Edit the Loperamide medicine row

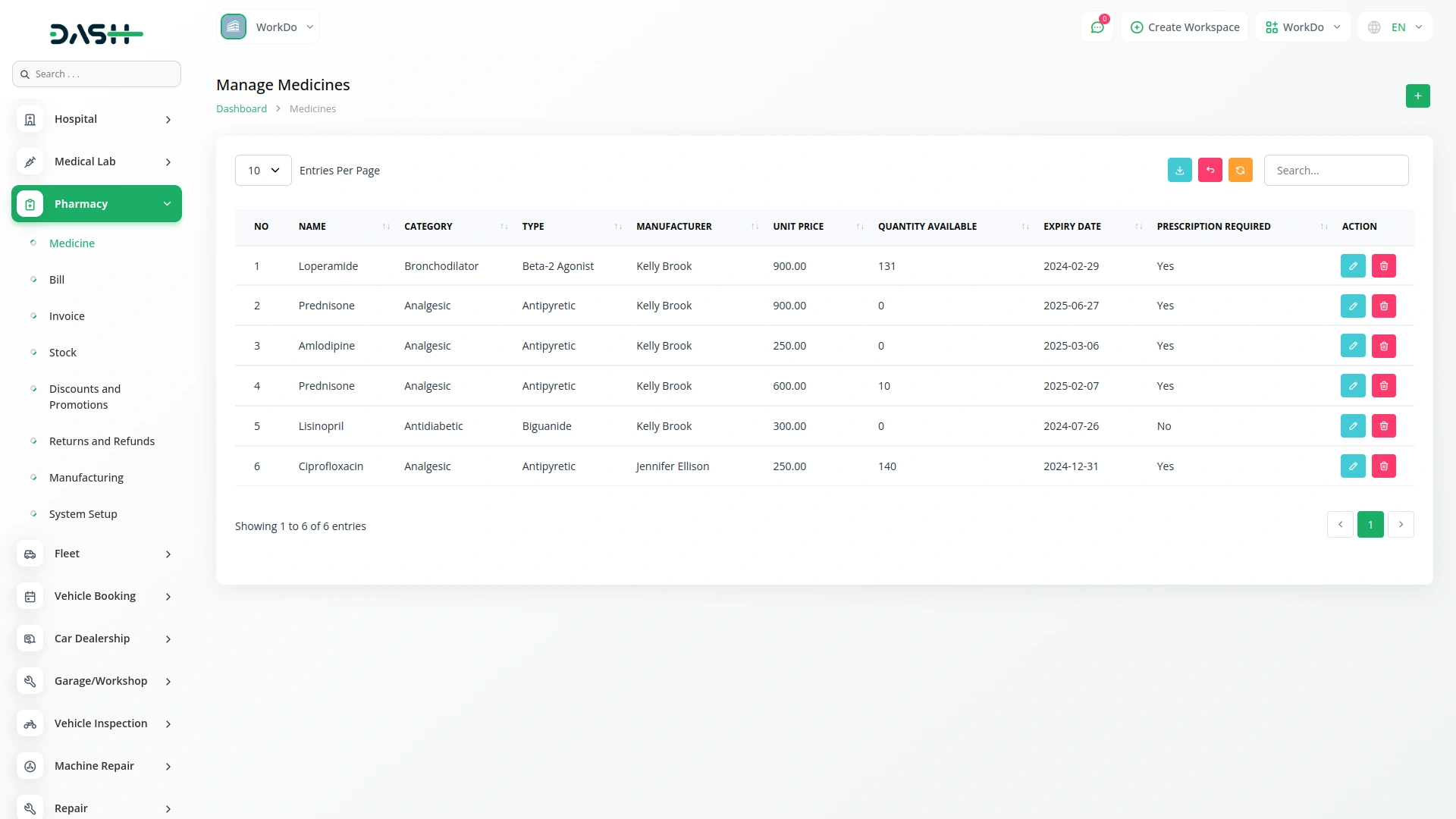coord(1352,266)
